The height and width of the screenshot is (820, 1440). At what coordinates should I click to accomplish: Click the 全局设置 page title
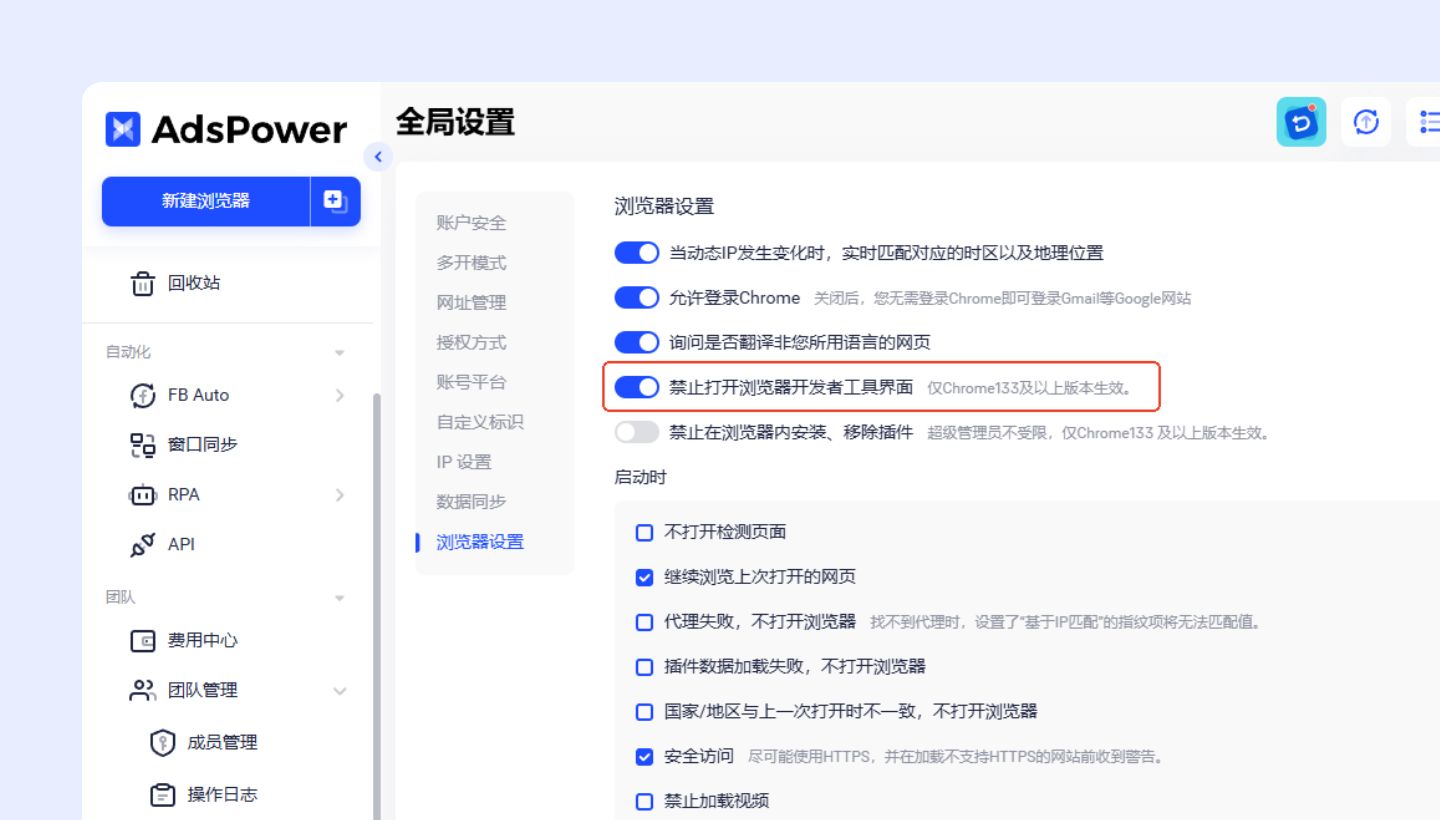click(x=455, y=122)
